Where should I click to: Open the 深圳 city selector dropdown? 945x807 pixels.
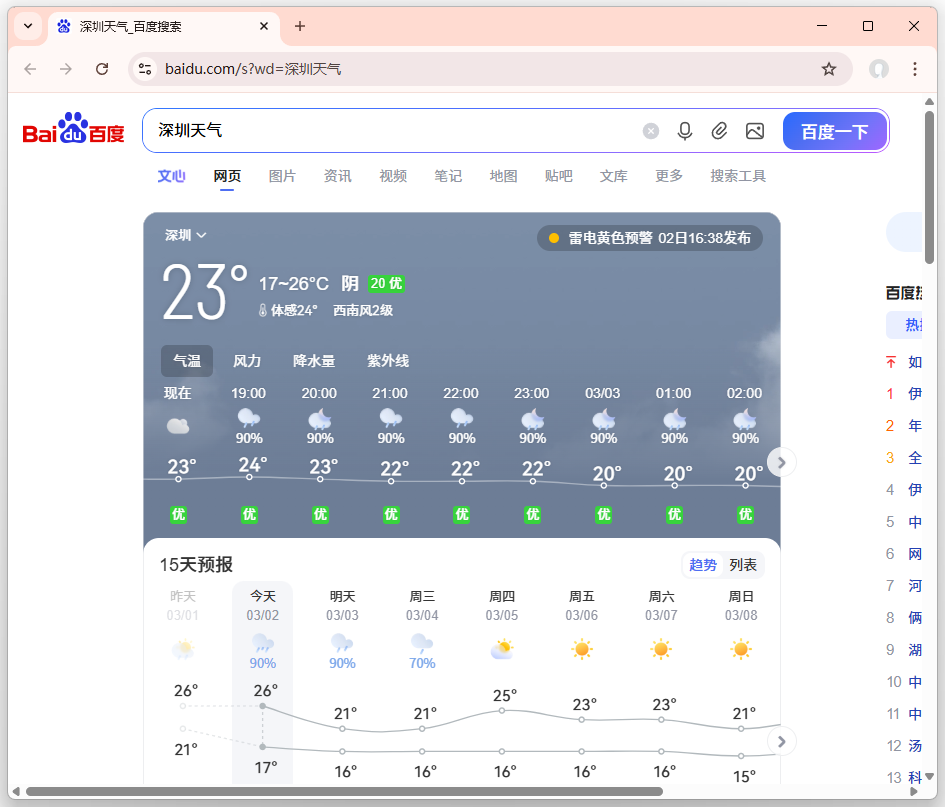pyautogui.click(x=183, y=235)
